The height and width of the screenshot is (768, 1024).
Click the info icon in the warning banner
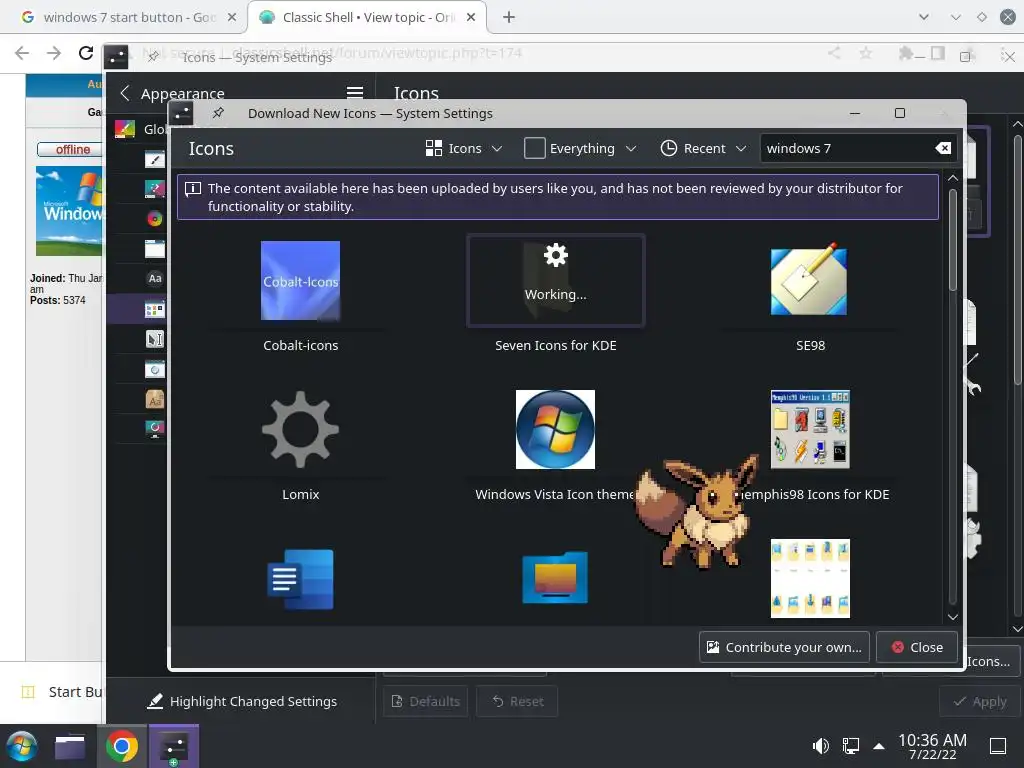[193, 189]
